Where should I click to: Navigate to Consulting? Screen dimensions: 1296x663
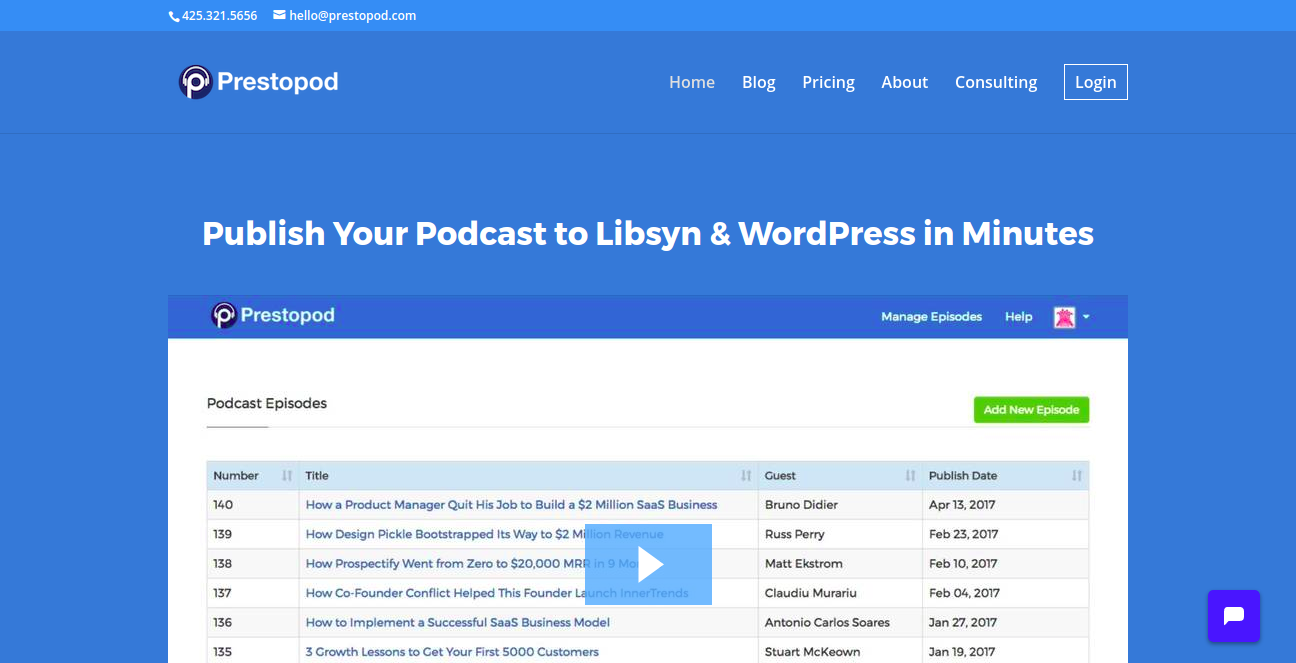click(x=995, y=82)
